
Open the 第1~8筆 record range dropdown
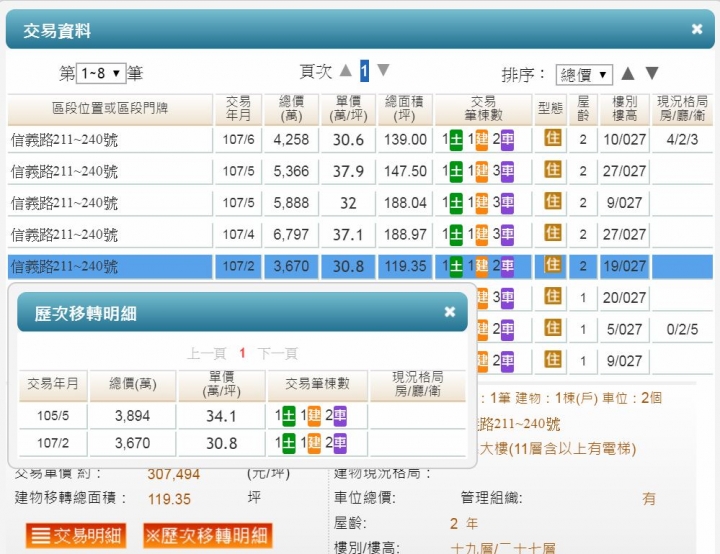[101, 73]
